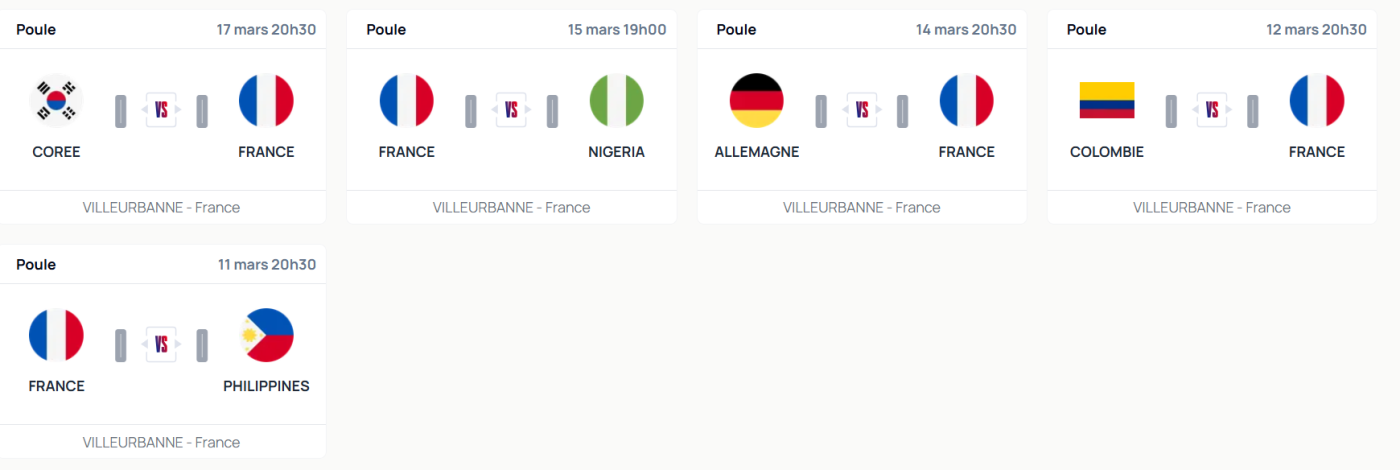Open the PHILIPPINES team name link
Viewport: 1400px width, 470px height.
point(266,386)
